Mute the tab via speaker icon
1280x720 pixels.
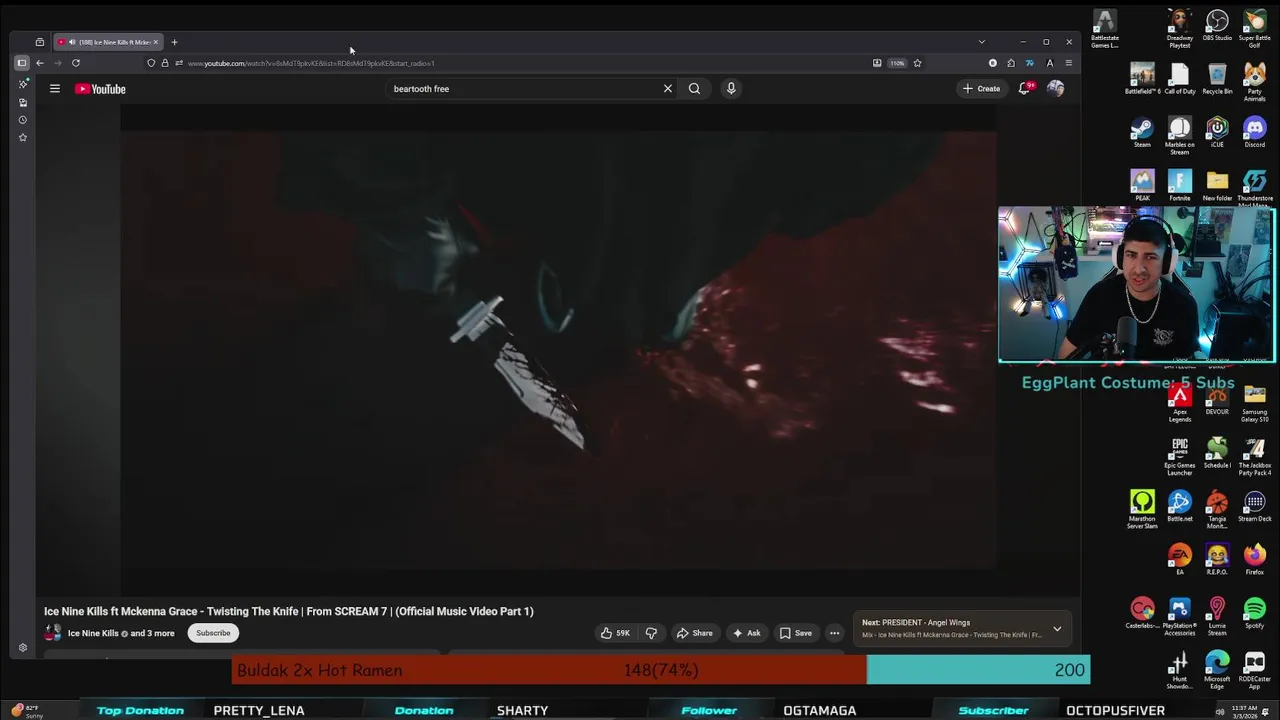[72, 42]
